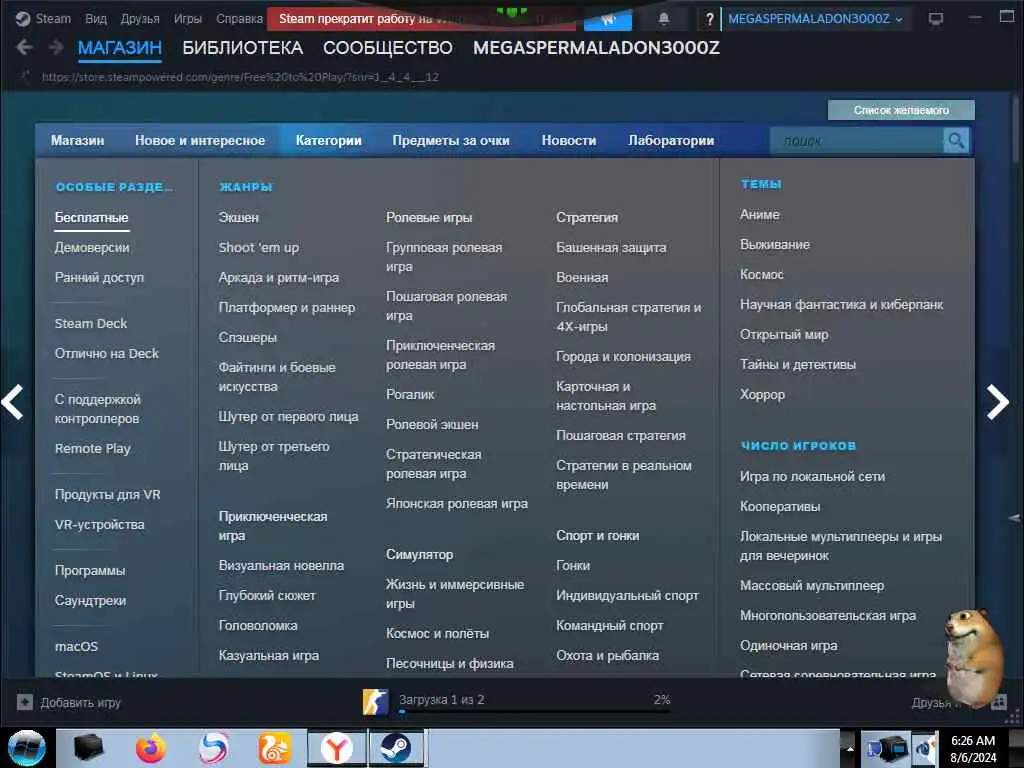This screenshot has height=768, width=1024.
Task: Click the store URL address text
Action: point(240,77)
